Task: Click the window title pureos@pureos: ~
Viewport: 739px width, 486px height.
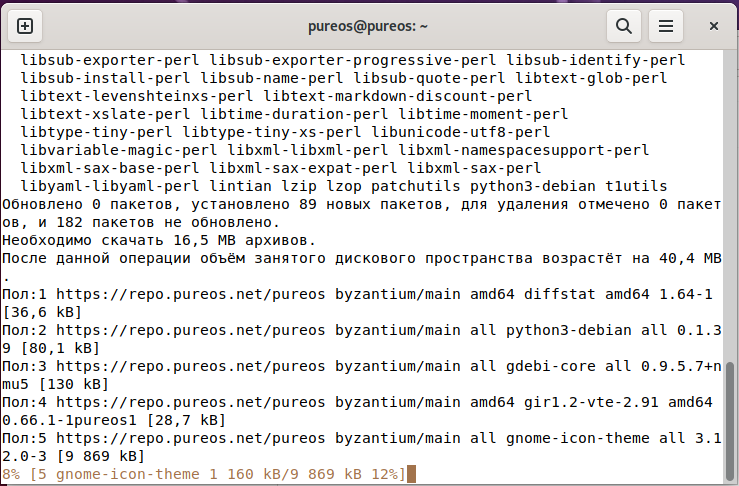Action: 368,26
